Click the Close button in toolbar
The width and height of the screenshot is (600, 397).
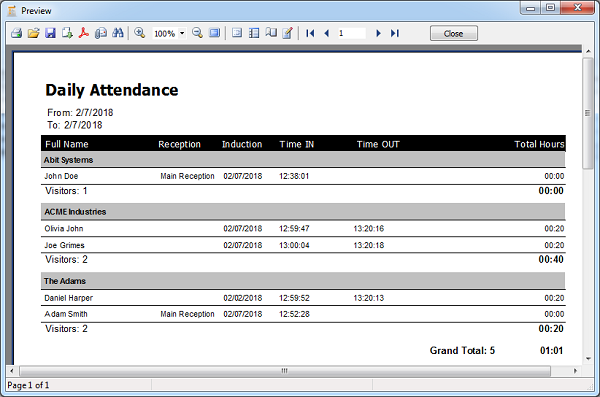[453, 33]
